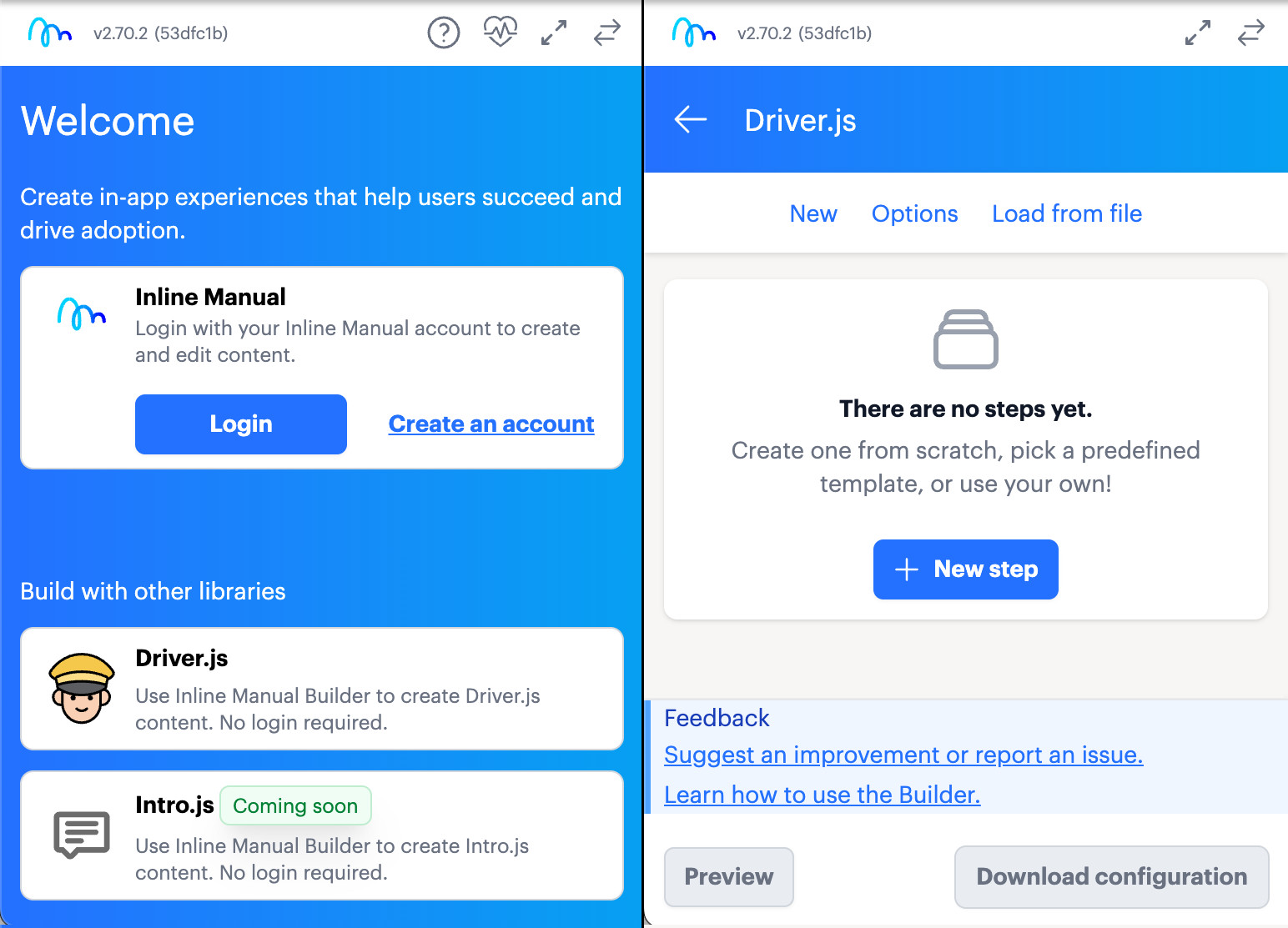Open the Options menu item
Image resolution: width=1288 pixels, height=928 pixels.
(914, 213)
